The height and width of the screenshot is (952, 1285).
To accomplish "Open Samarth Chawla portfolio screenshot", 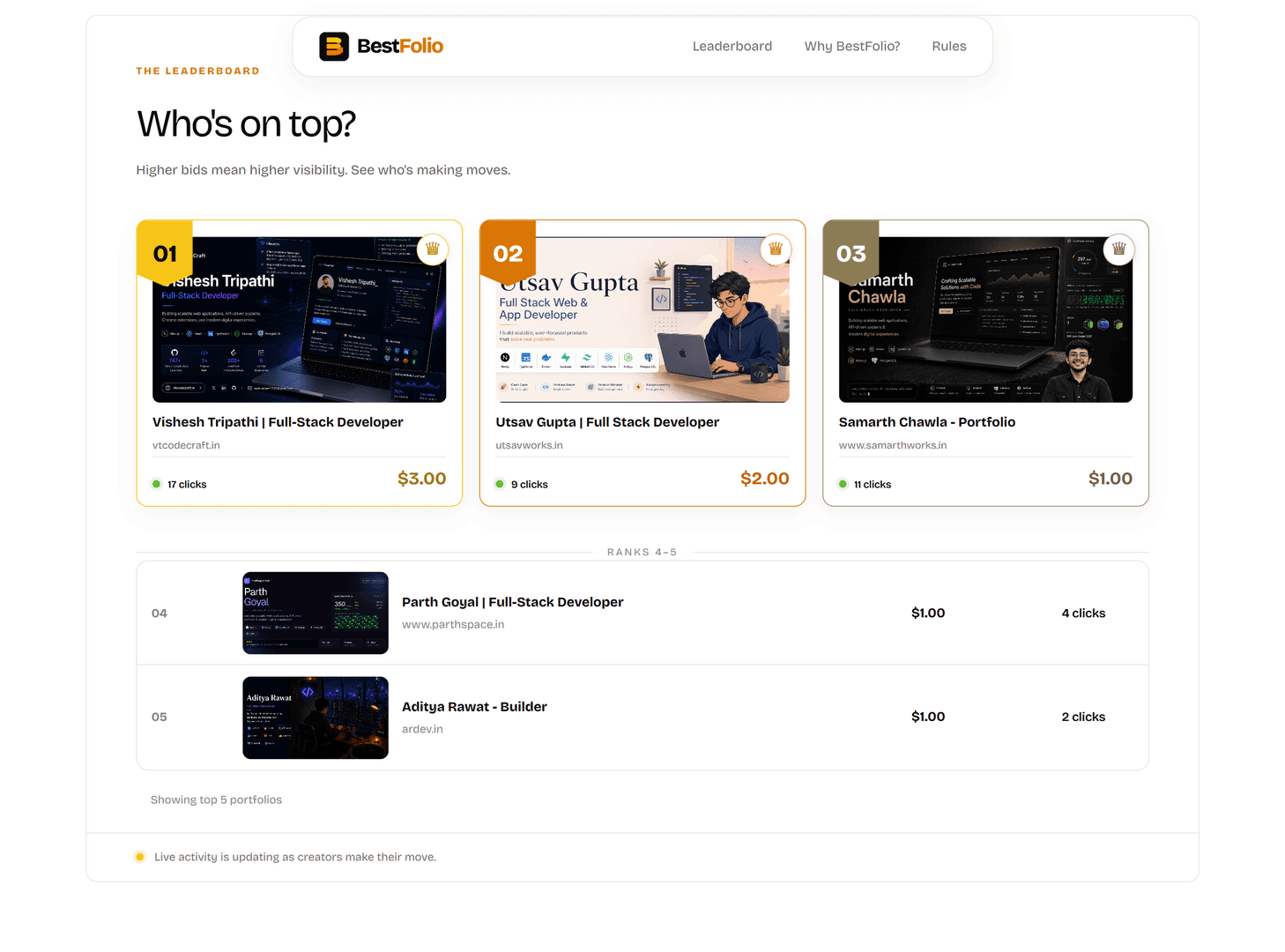I will [x=985, y=319].
